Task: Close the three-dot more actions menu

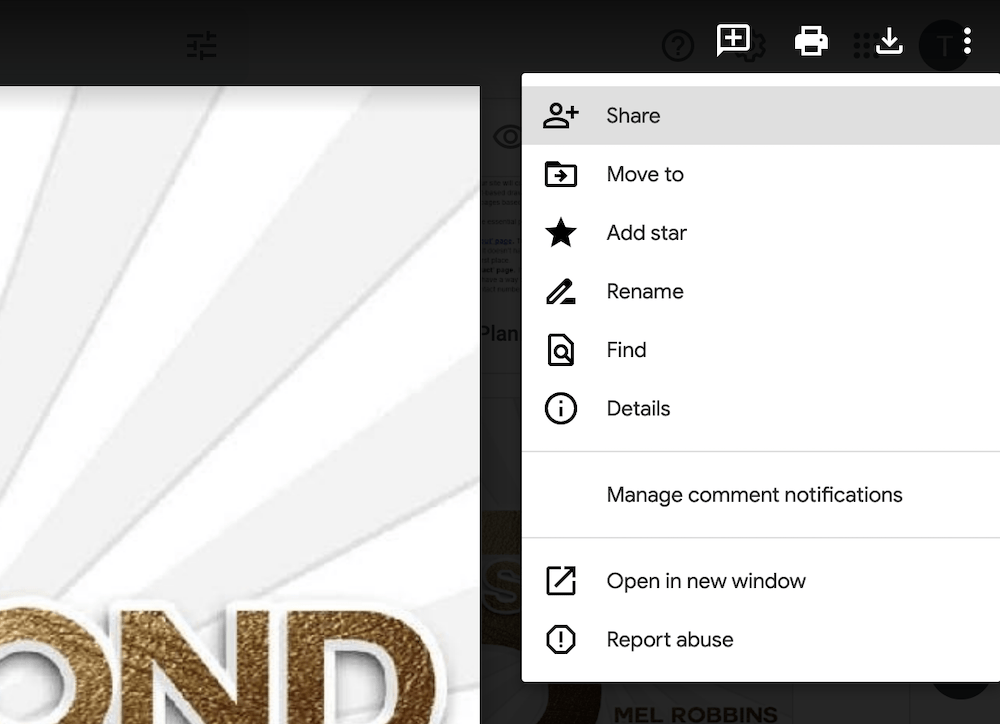Action: click(x=967, y=41)
